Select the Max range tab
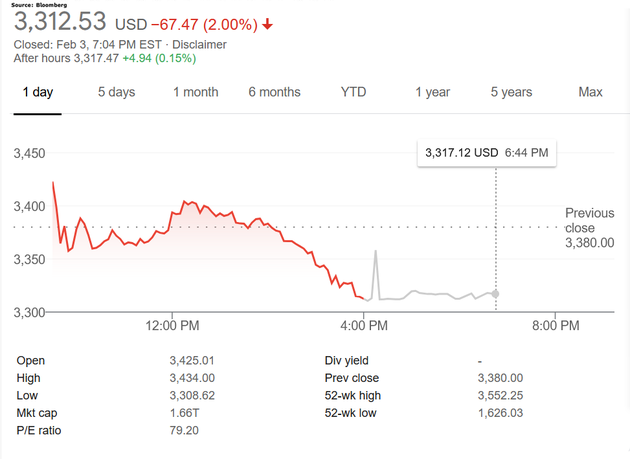The width and height of the screenshot is (630, 459). coord(590,92)
